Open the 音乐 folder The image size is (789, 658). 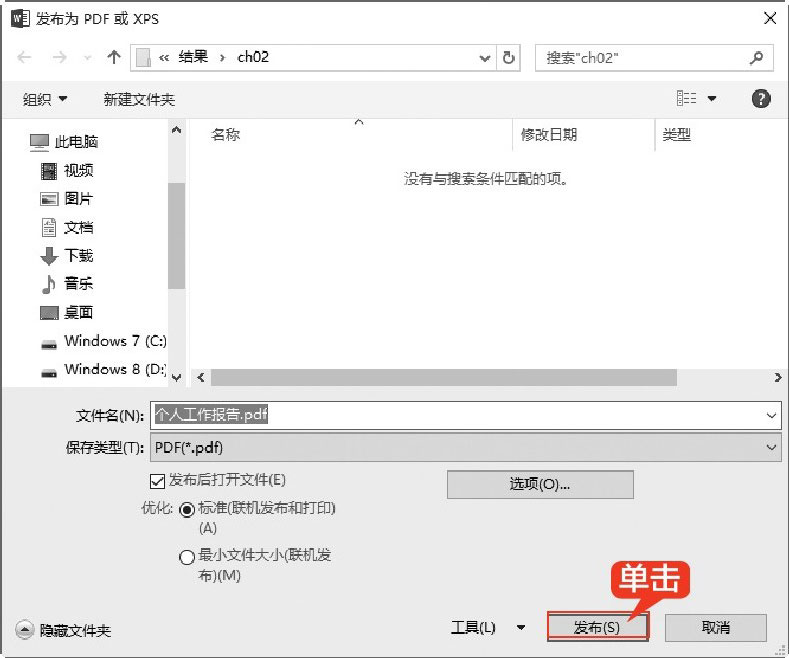[x=78, y=284]
